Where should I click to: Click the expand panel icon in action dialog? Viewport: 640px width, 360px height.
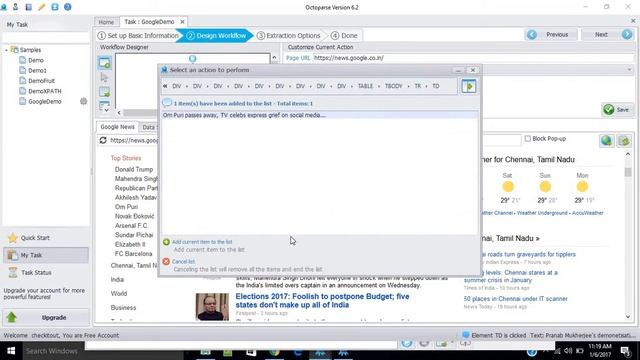[x=469, y=86]
